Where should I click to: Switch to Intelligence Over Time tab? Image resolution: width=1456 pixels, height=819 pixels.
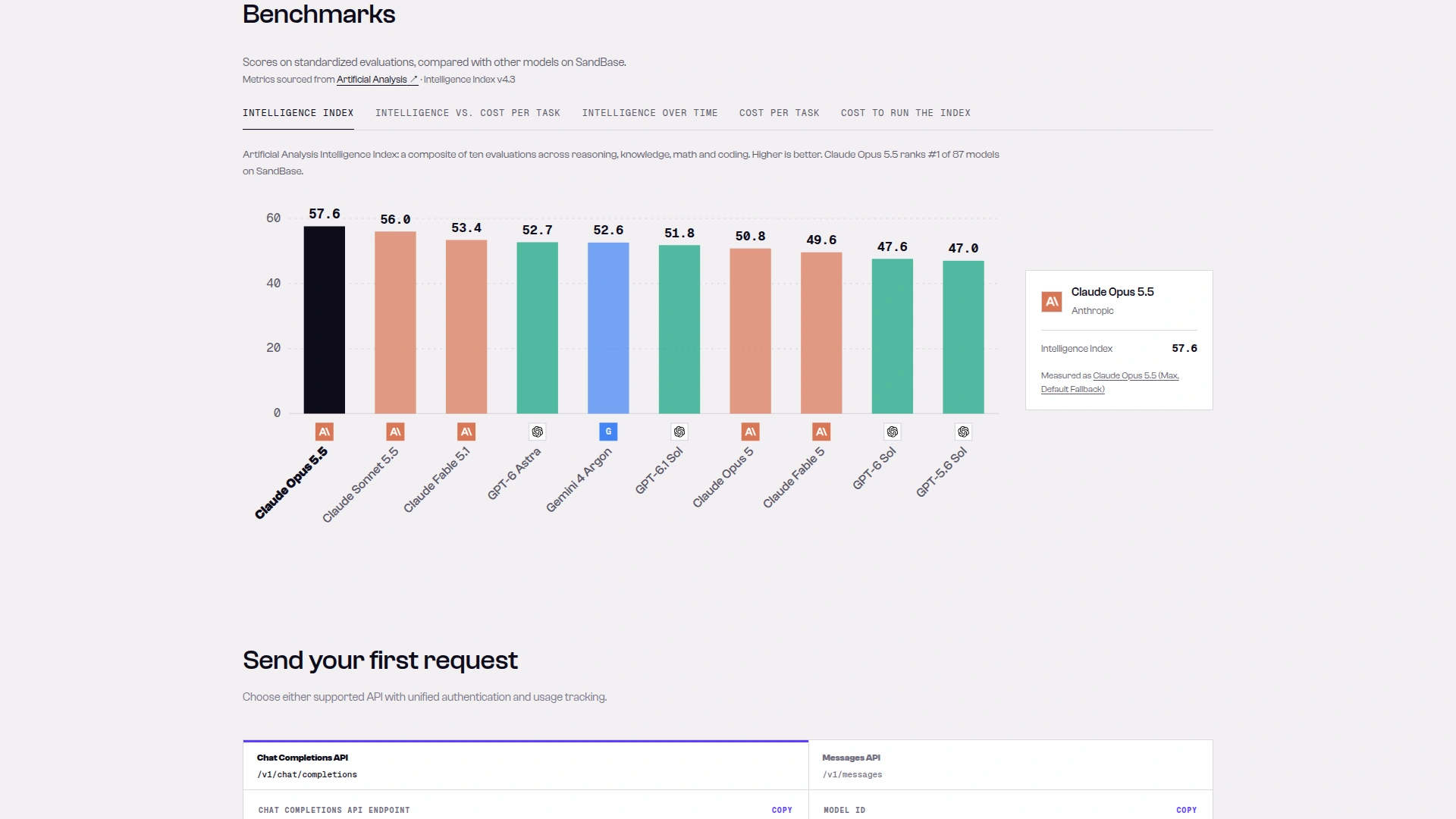650,113
